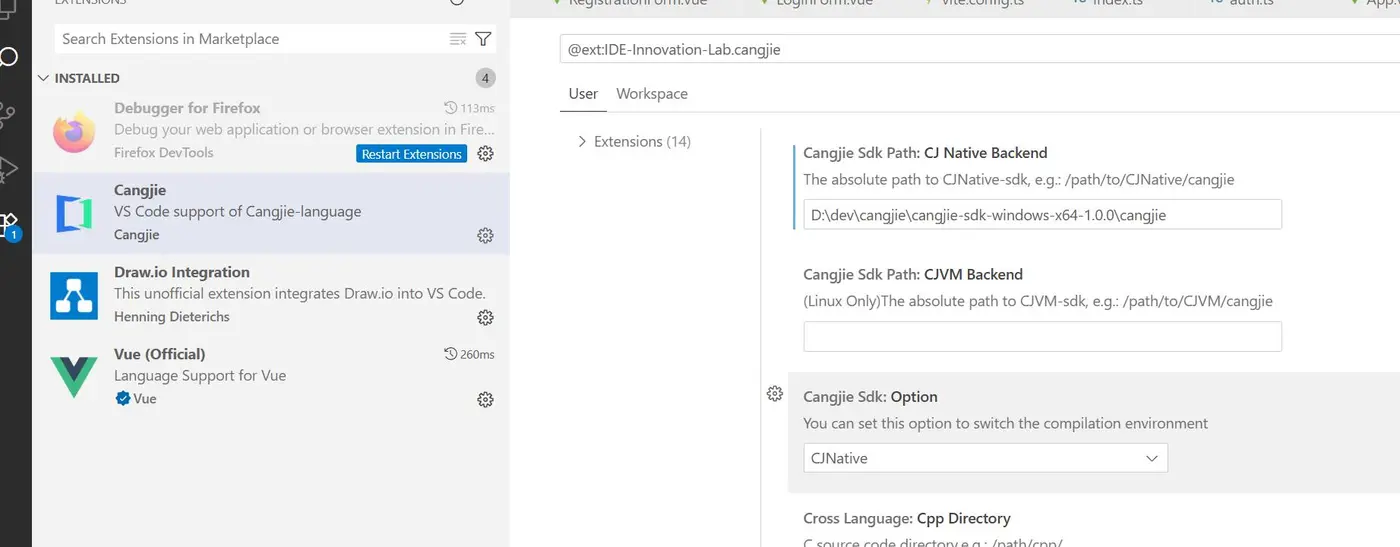Open the CJNative compilation environment dropdown

[x=985, y=458]
